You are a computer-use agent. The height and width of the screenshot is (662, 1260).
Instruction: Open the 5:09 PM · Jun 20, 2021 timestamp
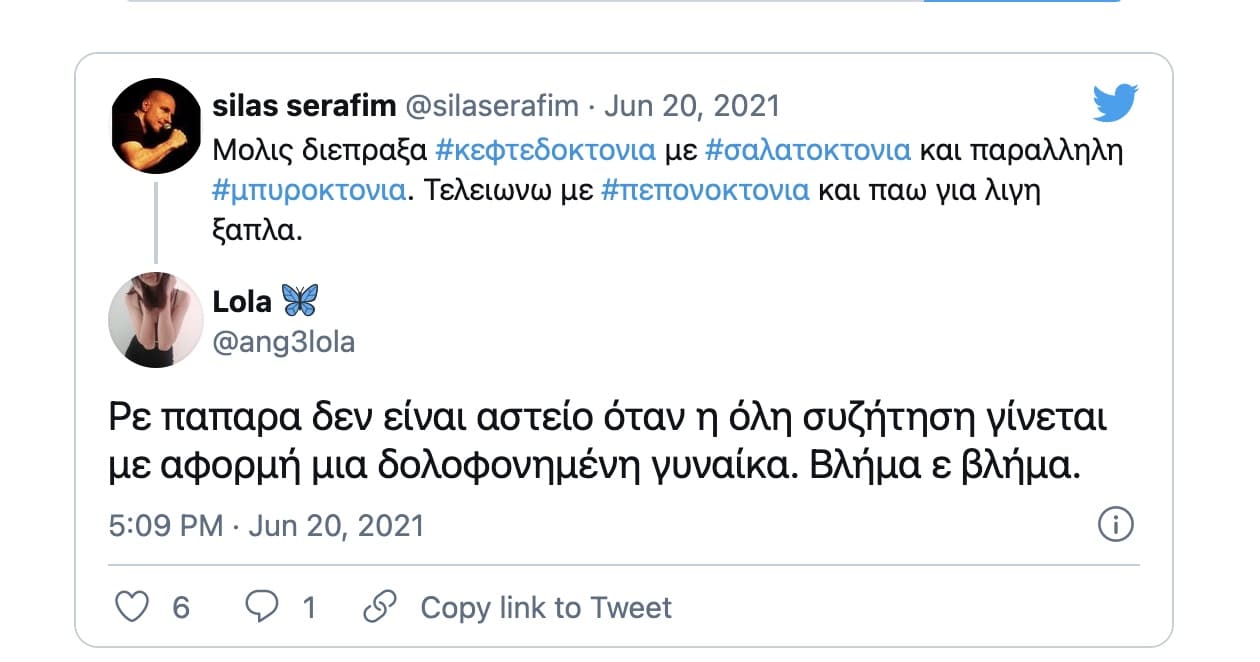coord(266,525)
